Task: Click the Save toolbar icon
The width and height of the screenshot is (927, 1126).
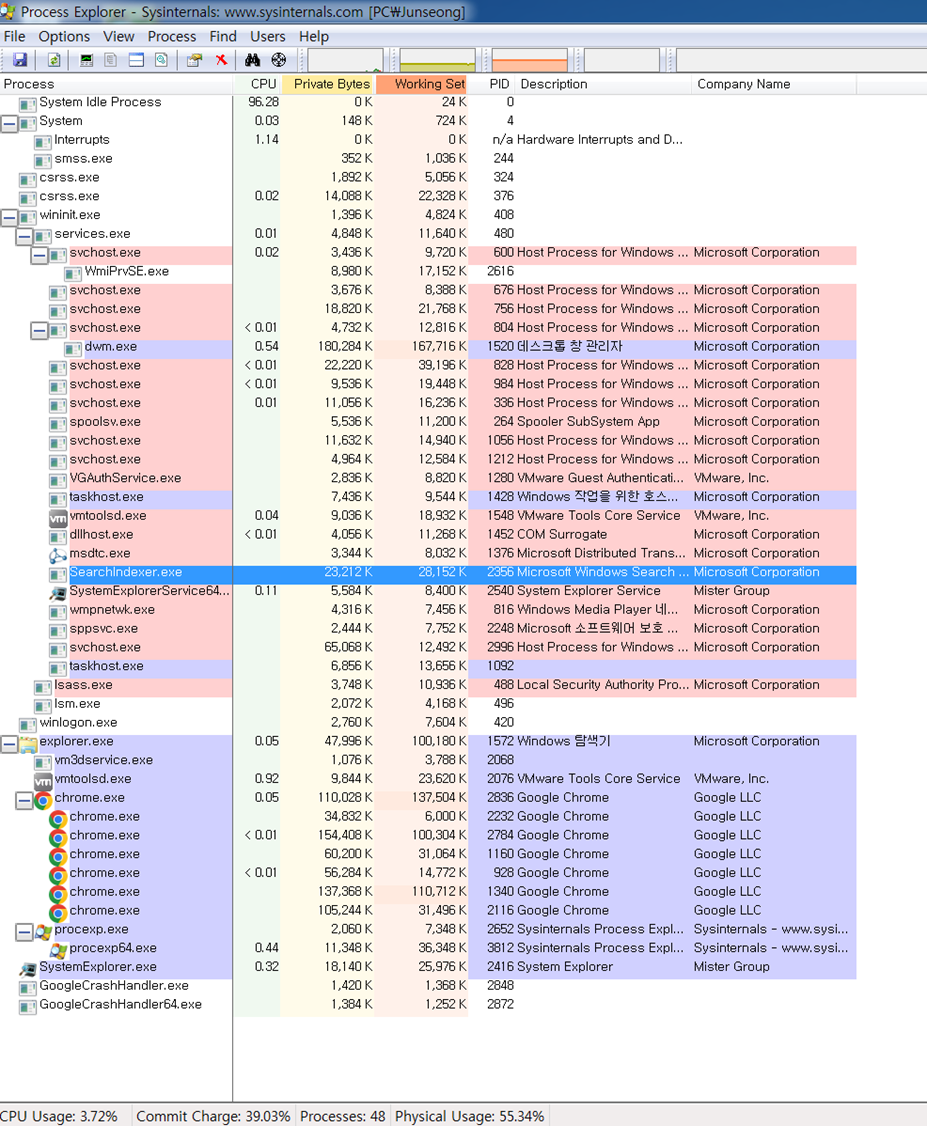Action: [x=20, y=60]
